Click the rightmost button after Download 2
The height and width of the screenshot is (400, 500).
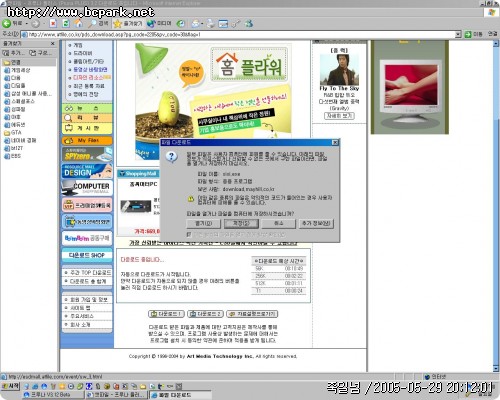pos(252,314)
